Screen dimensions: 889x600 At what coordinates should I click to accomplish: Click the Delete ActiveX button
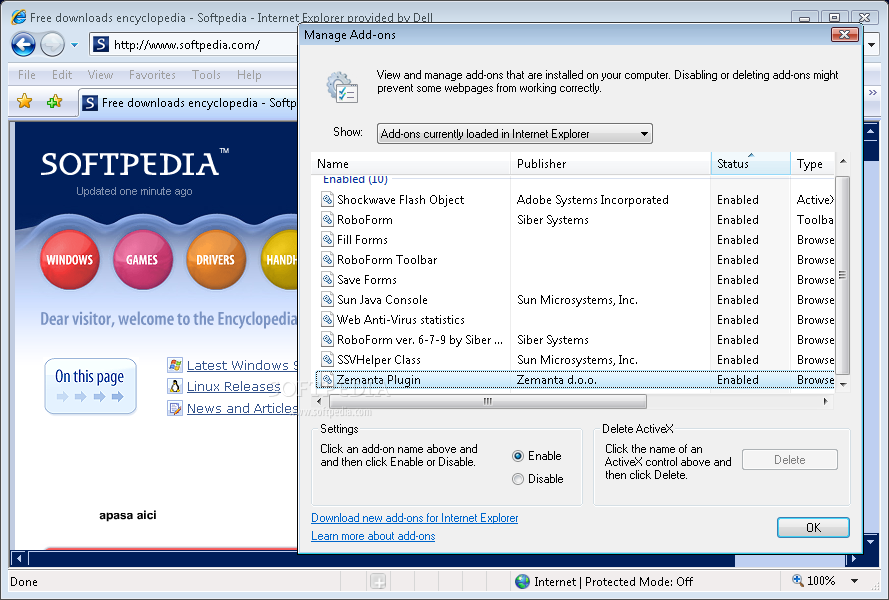click(789, 460)
